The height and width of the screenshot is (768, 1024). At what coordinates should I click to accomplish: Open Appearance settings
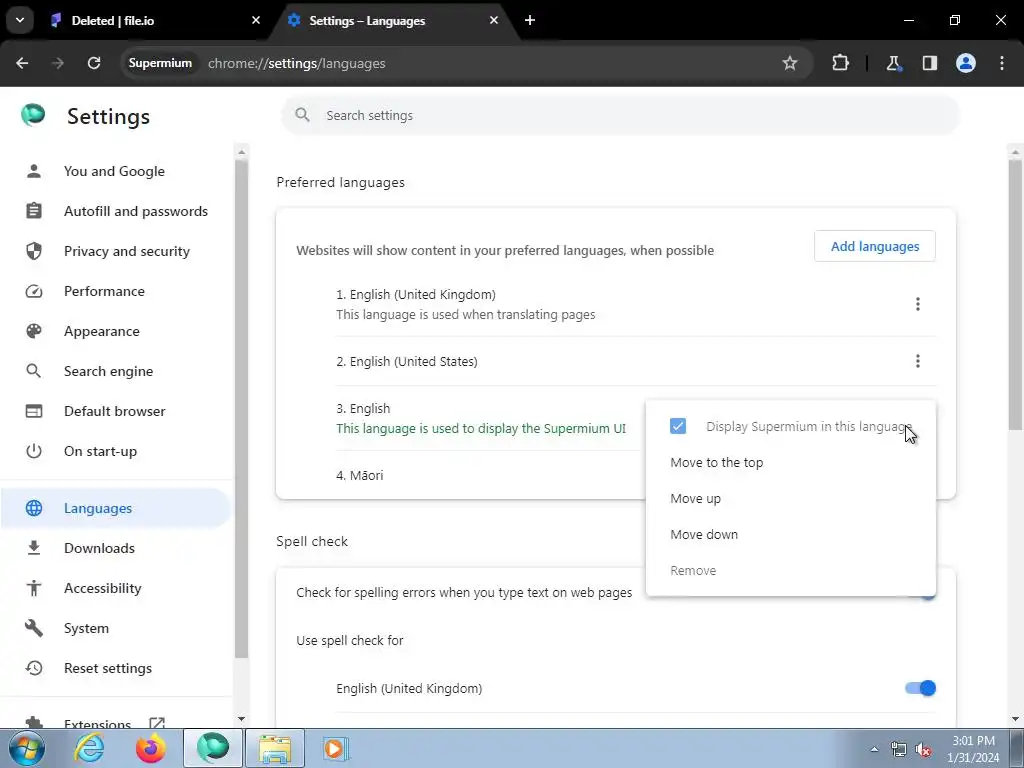(114, 331)
